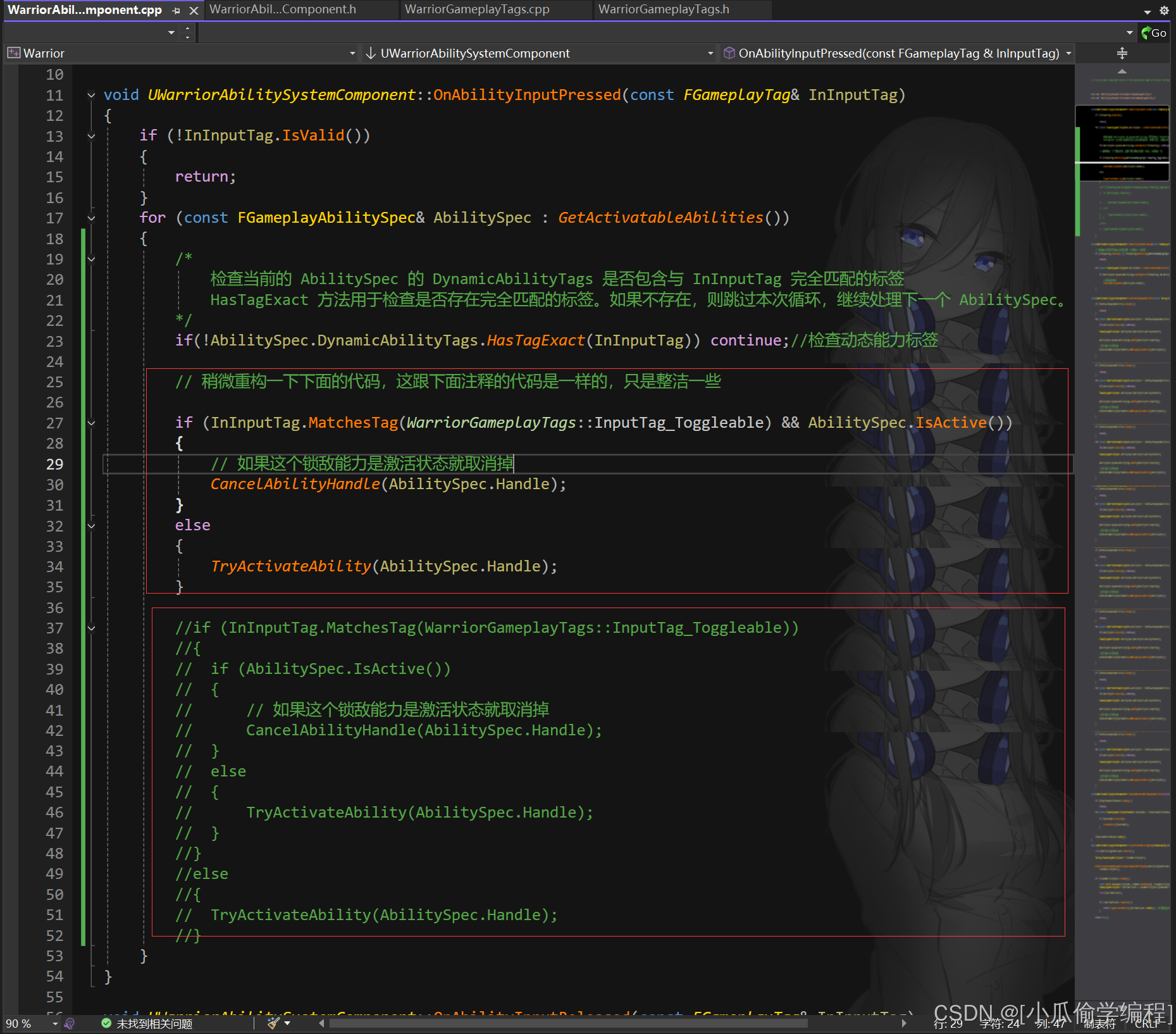This screenshot has width=1176, height=1034.
Task: Click the Go button
Action: pyautogui.click(x=1154, y=33)
